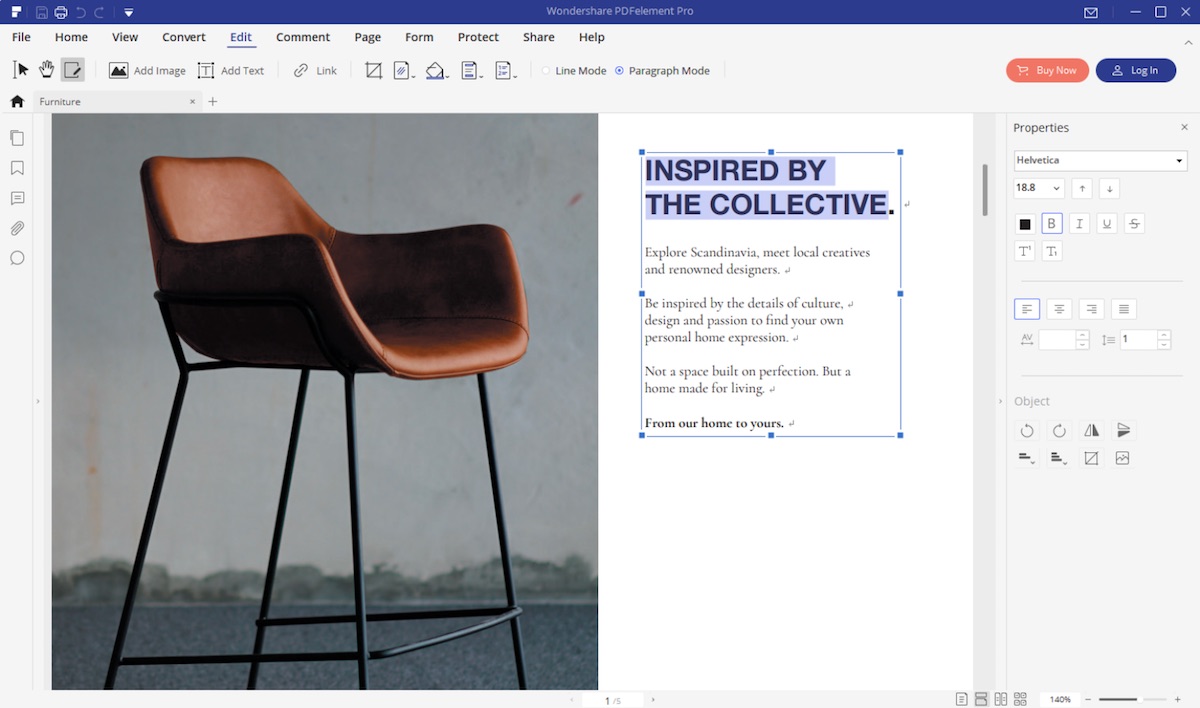Activate the Hand pan tool
The image size is (1200, 708).
click(x=47, y=70)
